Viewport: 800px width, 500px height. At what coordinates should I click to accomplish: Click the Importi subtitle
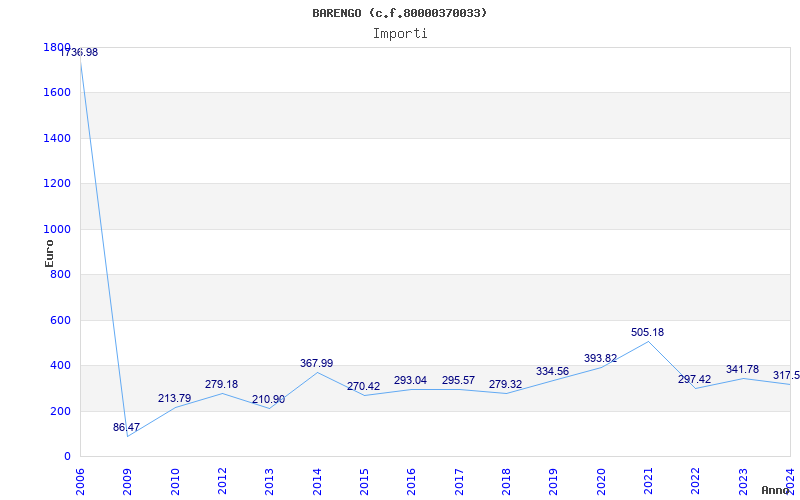pos(400,34)
